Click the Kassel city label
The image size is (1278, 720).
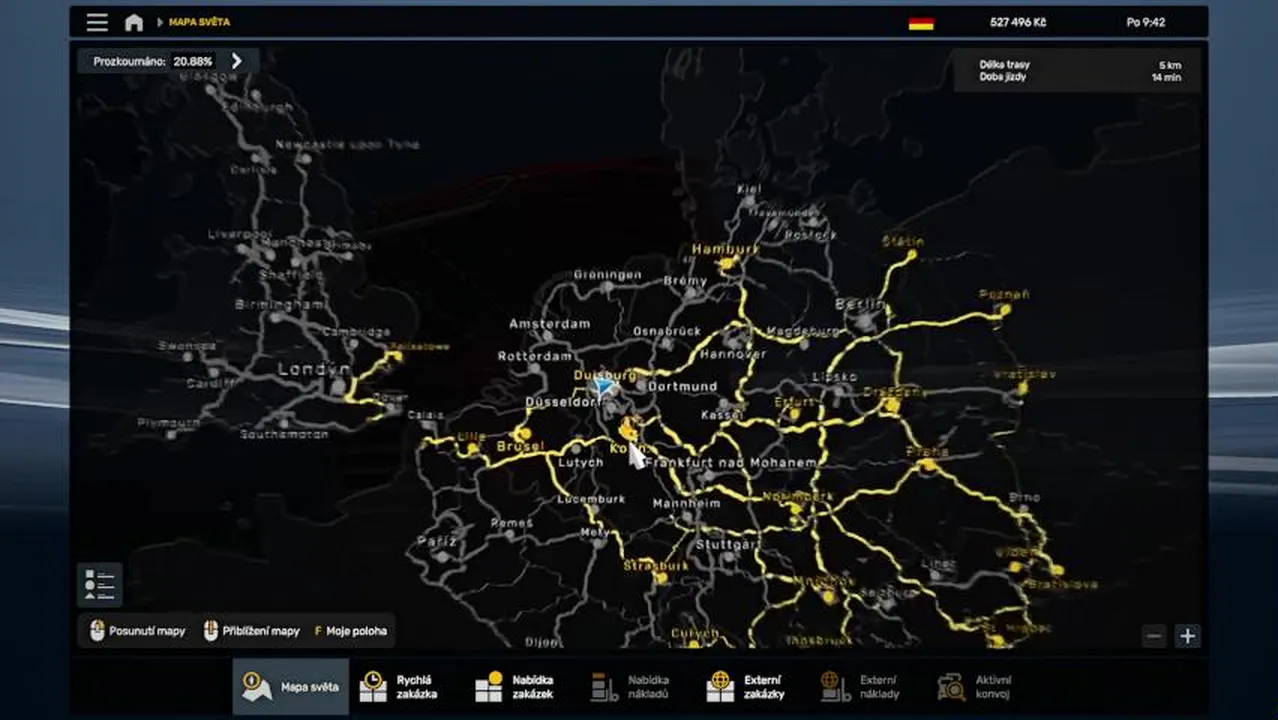click(x=722, y=414)
